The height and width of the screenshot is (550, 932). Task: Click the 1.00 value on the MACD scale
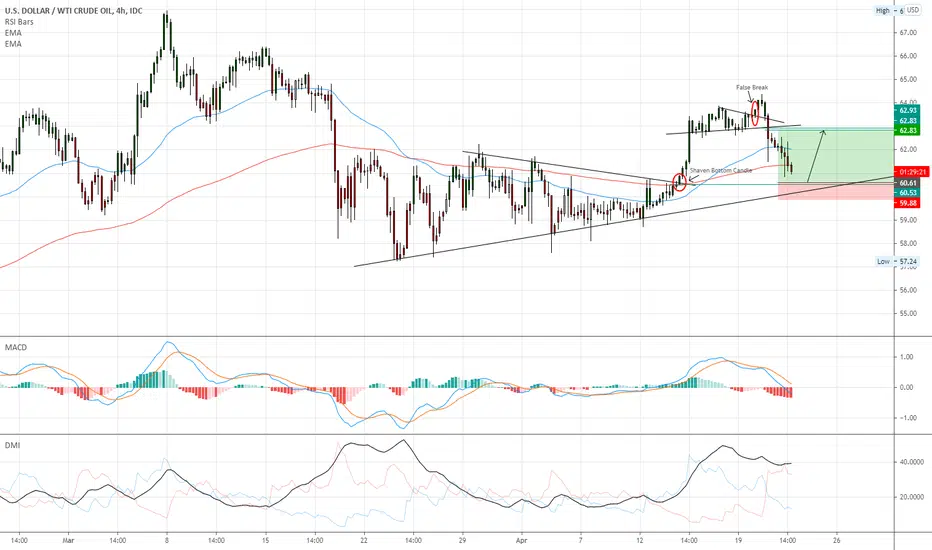906,357
